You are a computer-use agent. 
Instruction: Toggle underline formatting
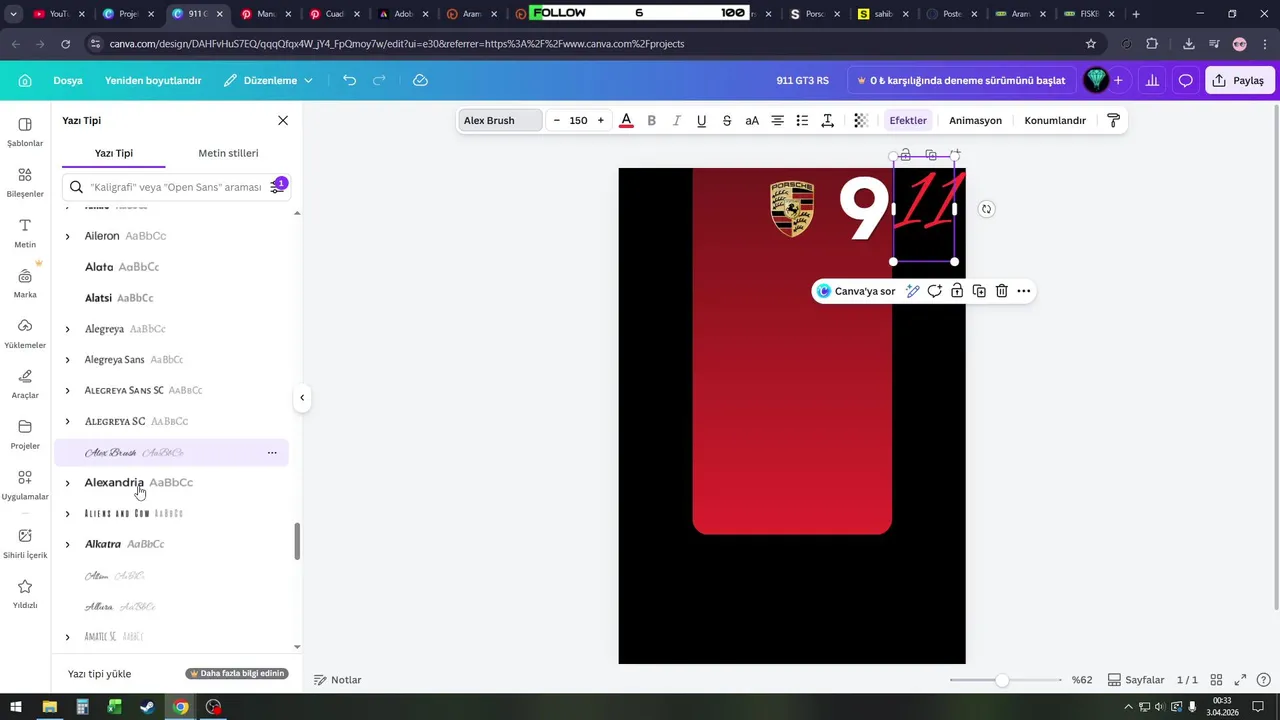[x=701, y=120]
